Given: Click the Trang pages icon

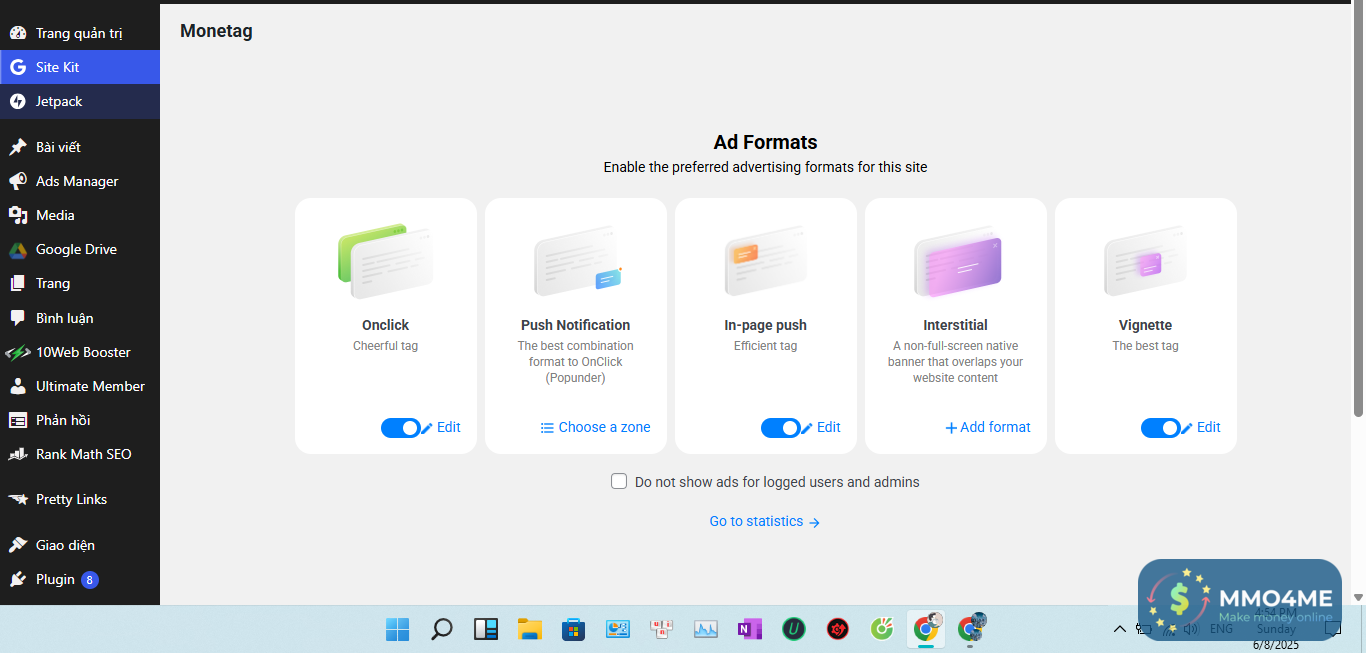Looking at the screenshot, I should click(18, 284).
